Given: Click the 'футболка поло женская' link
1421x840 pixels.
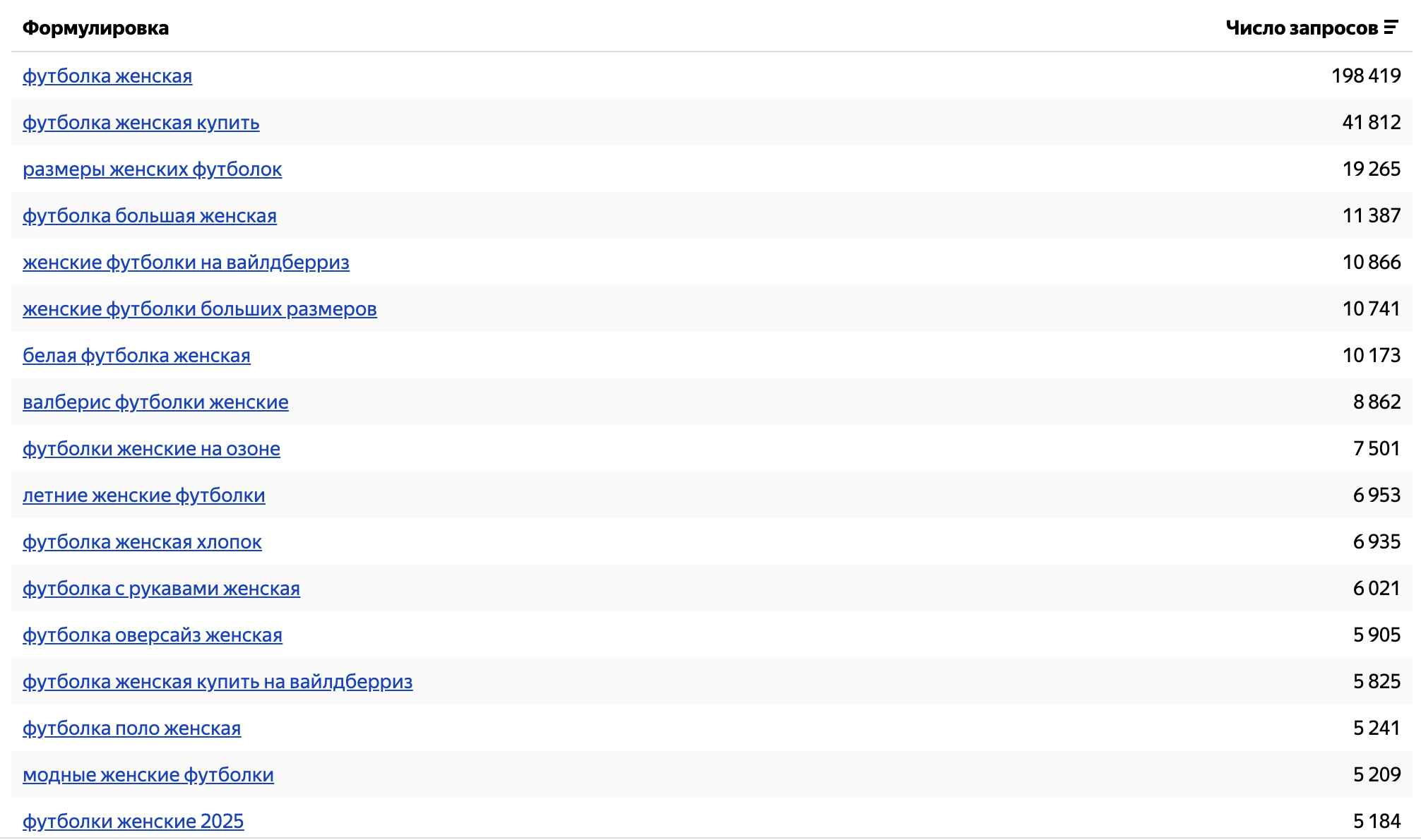Looking at the screenshot, I should click(131, 728).
